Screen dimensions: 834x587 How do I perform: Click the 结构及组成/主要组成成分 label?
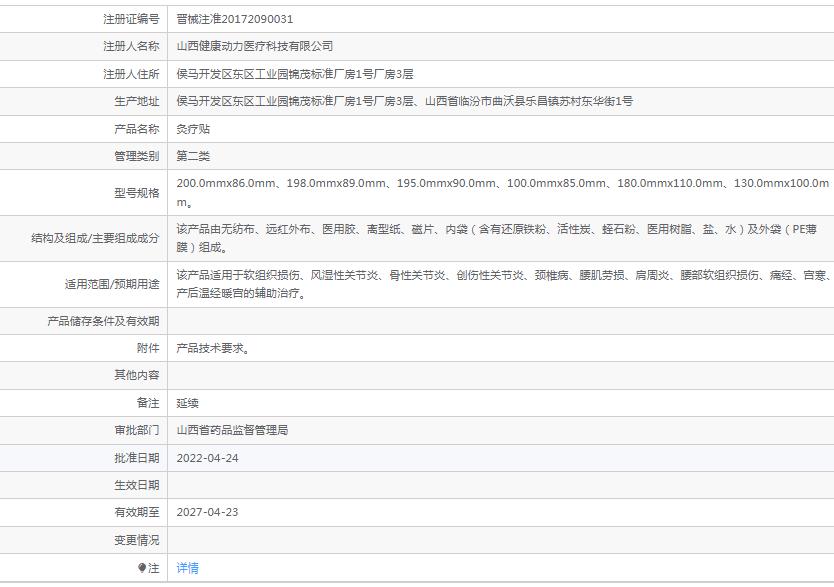tap(95, 238)
